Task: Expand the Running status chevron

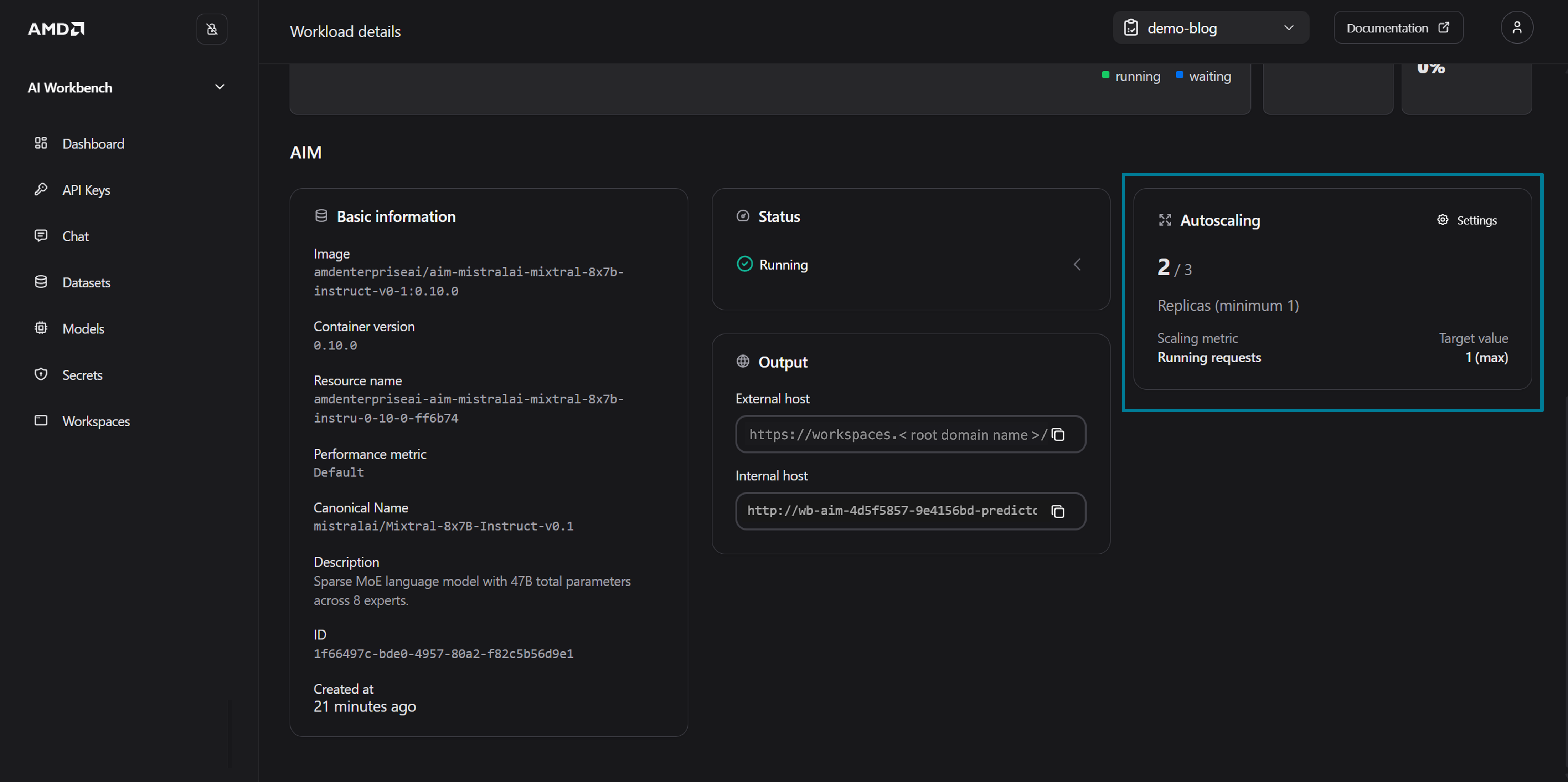Action: pyautogui.click(x=1077, y=264)
